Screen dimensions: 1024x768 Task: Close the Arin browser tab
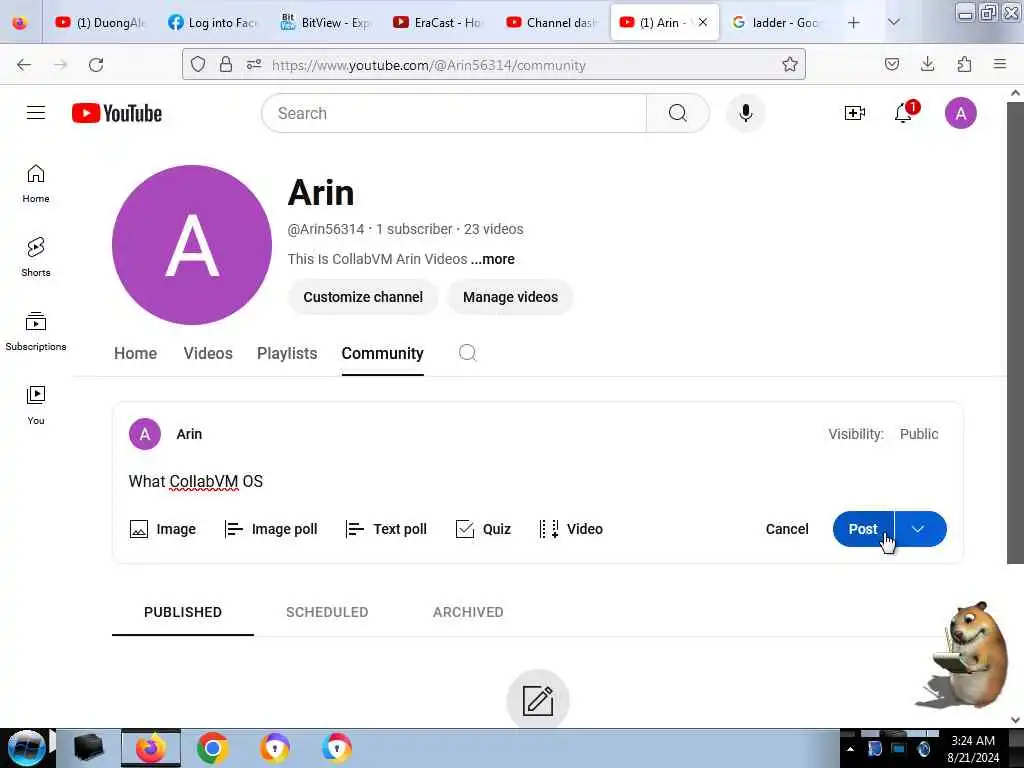703,22
